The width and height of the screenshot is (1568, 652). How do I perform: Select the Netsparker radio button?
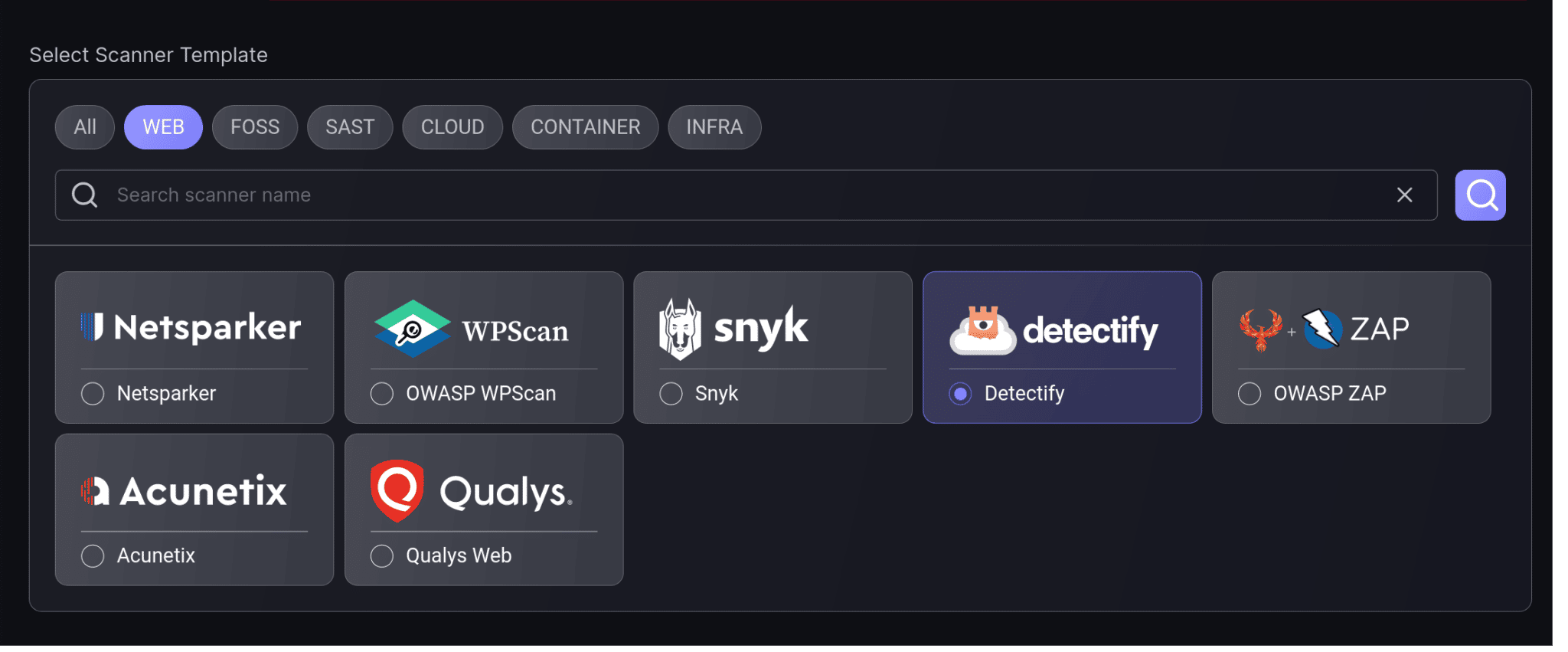pos(93,394)
